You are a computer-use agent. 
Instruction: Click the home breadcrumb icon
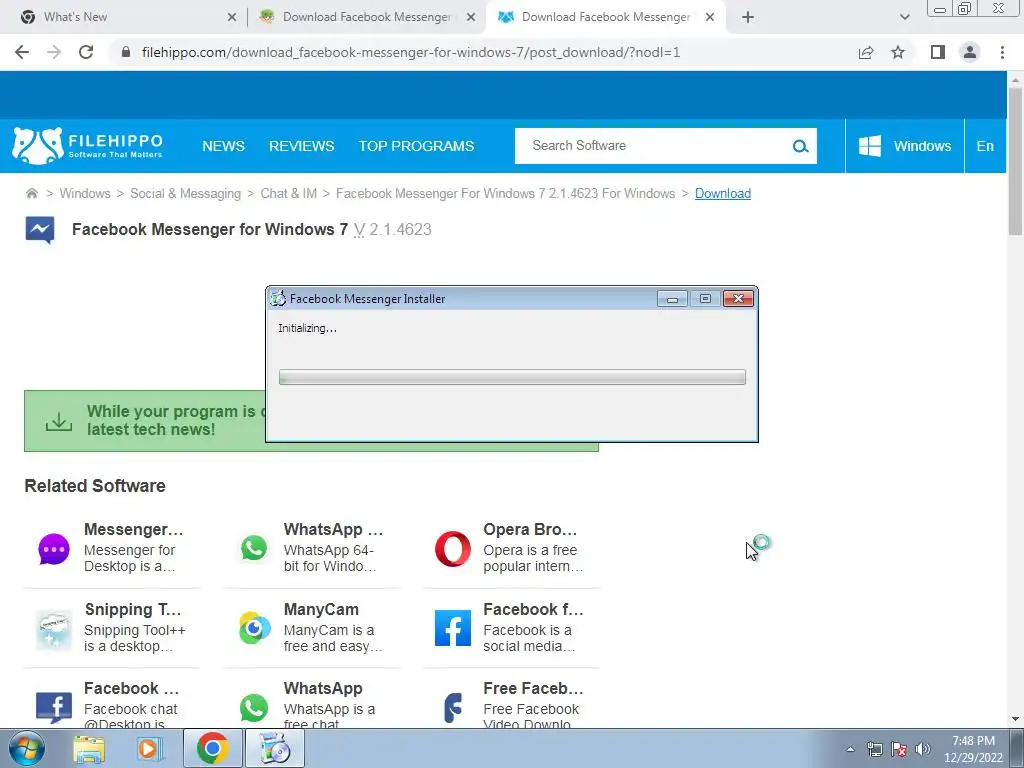(31, 193)
